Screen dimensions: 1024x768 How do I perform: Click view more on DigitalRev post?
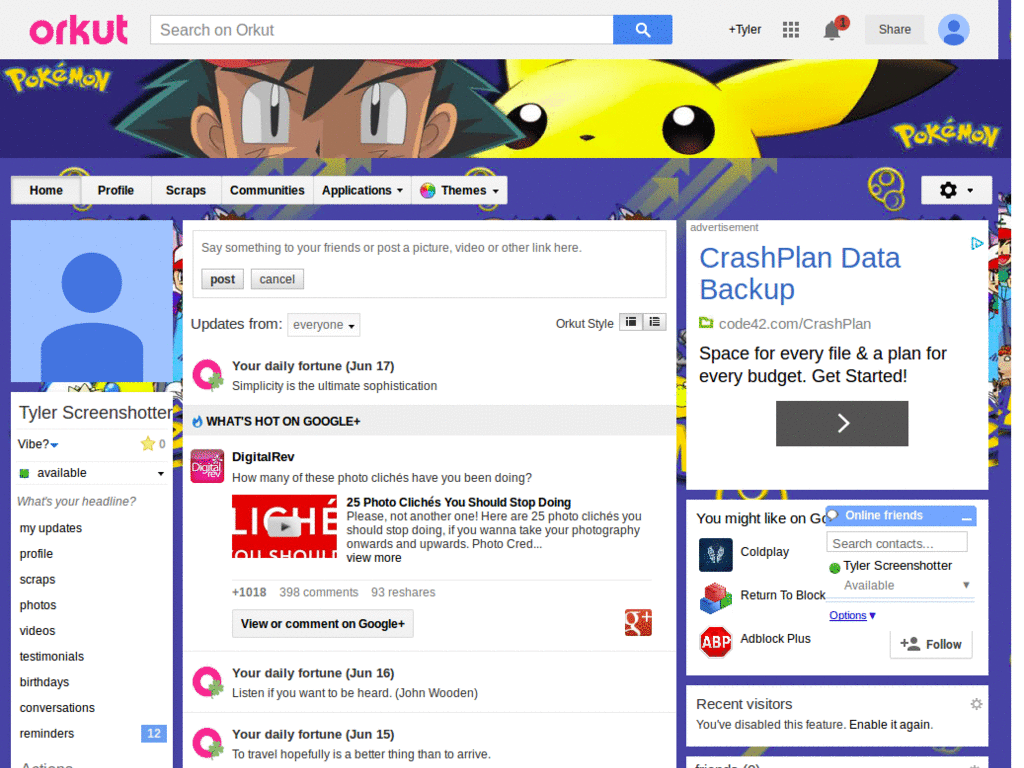point(374,558)
